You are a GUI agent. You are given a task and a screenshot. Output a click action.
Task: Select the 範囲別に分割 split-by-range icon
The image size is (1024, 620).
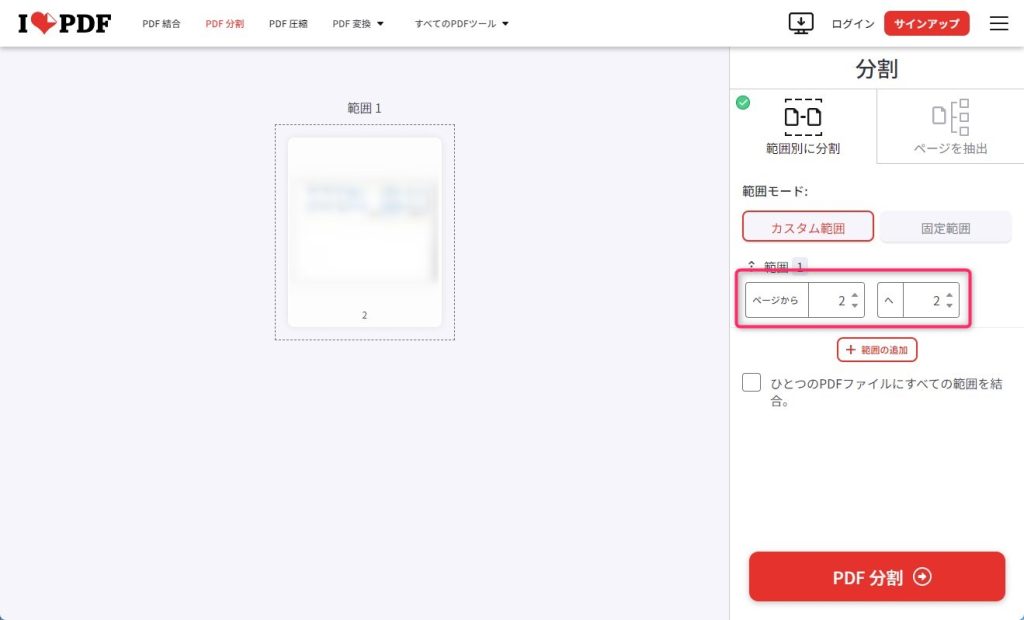click(803, 117)
